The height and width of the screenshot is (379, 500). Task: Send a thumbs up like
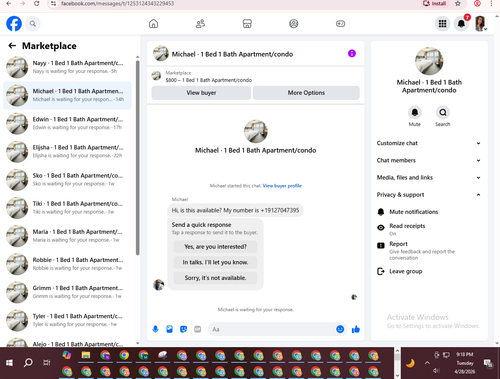click(356, 329)
